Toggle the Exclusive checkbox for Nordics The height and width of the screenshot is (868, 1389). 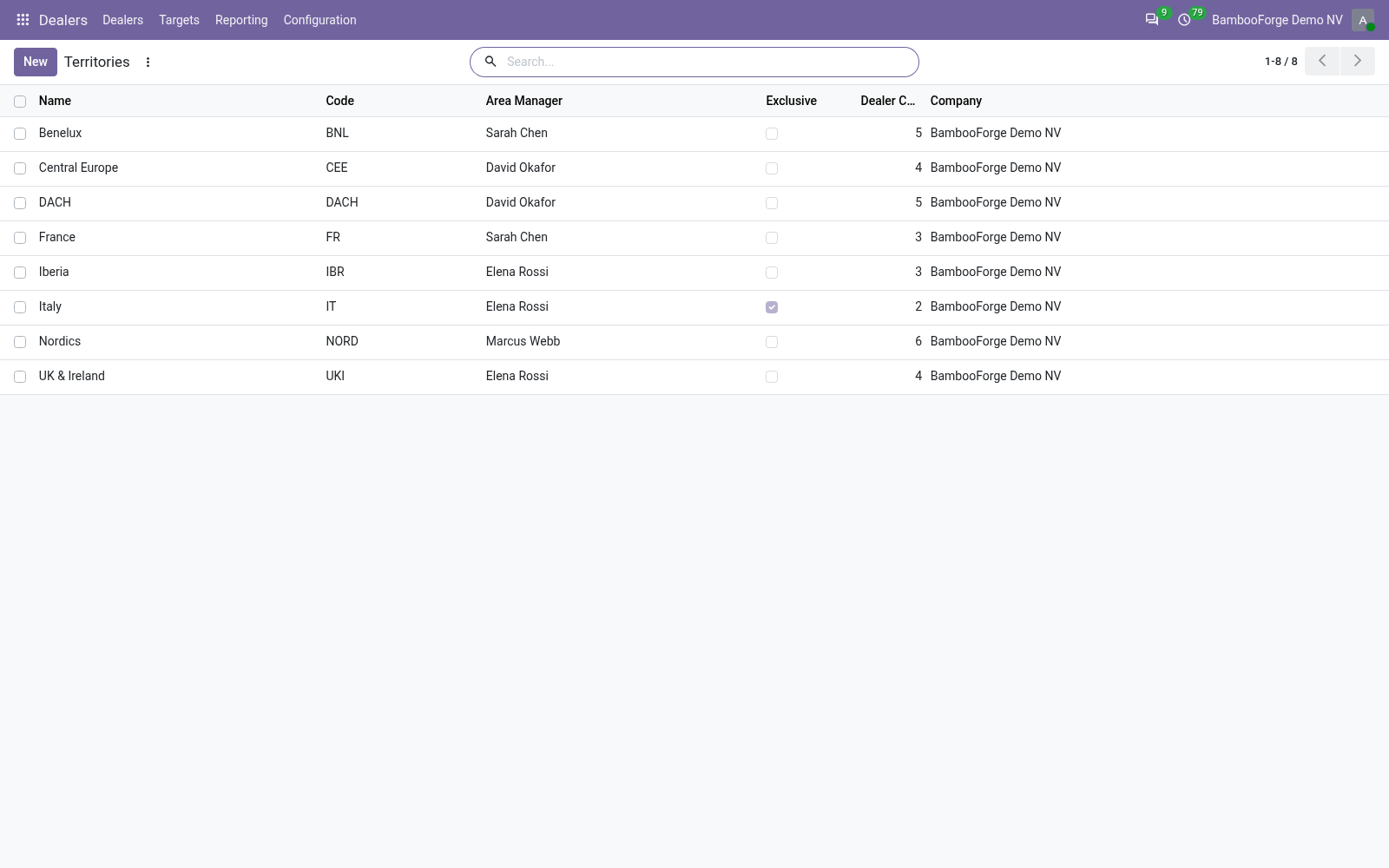772,342
